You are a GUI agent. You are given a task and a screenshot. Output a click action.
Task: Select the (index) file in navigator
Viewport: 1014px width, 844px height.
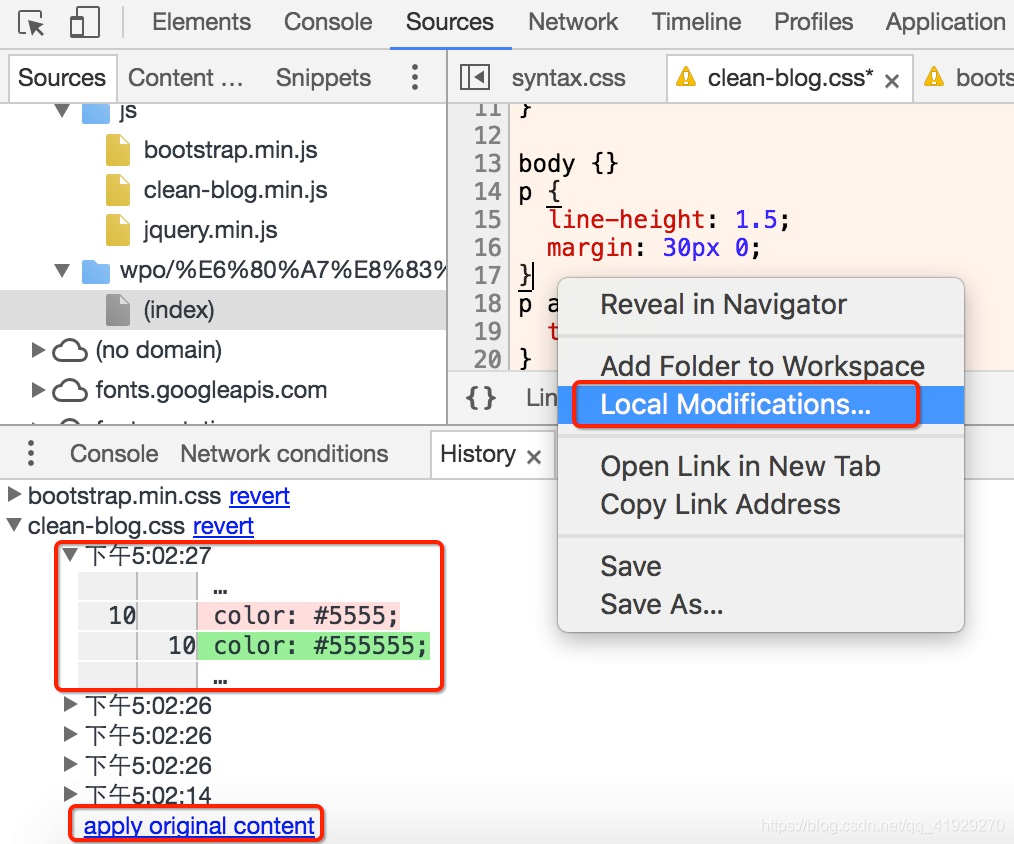coord(223,310)
